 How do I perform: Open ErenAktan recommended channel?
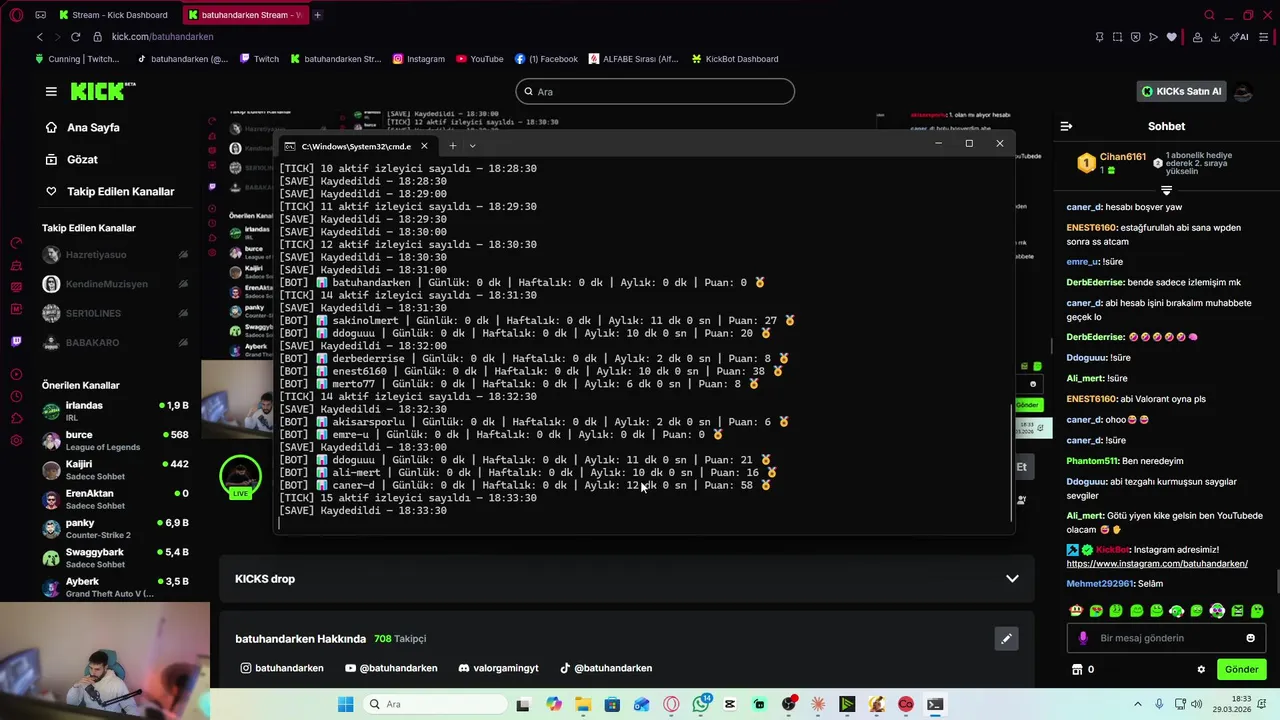pos(115,499)
